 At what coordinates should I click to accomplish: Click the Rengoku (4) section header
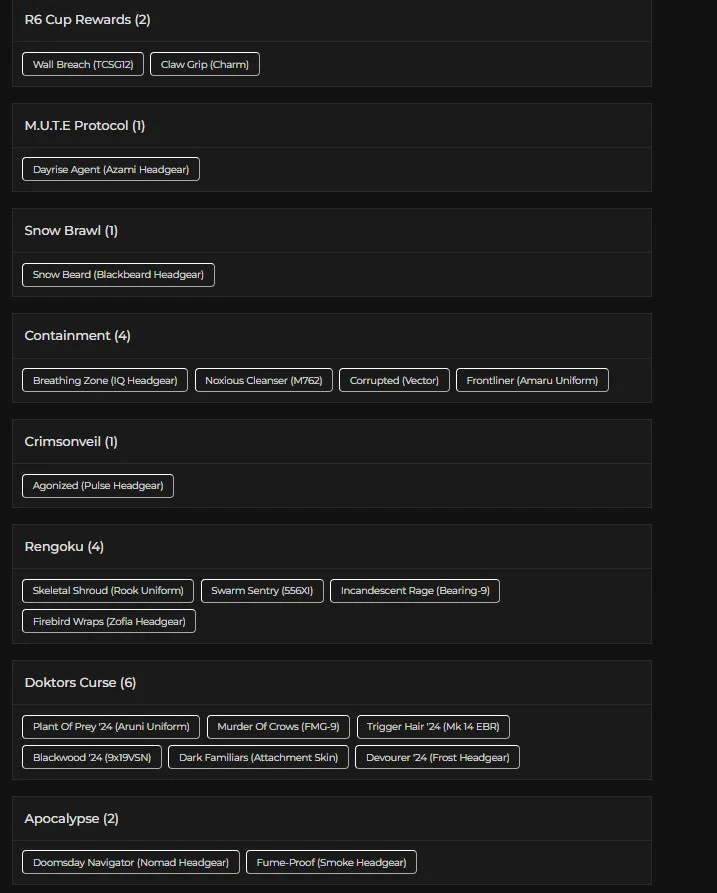(x=64, y=547)
